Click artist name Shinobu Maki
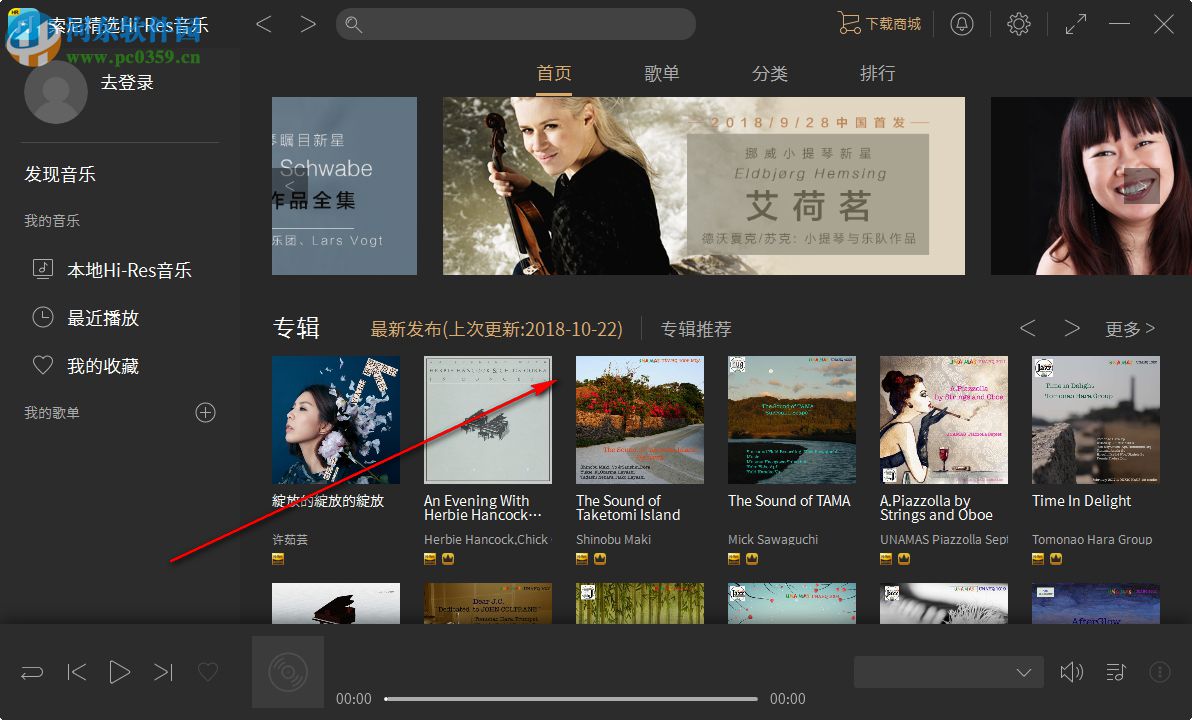The width and height of the screenshot is (1192, 720). (x=613, y=539)
